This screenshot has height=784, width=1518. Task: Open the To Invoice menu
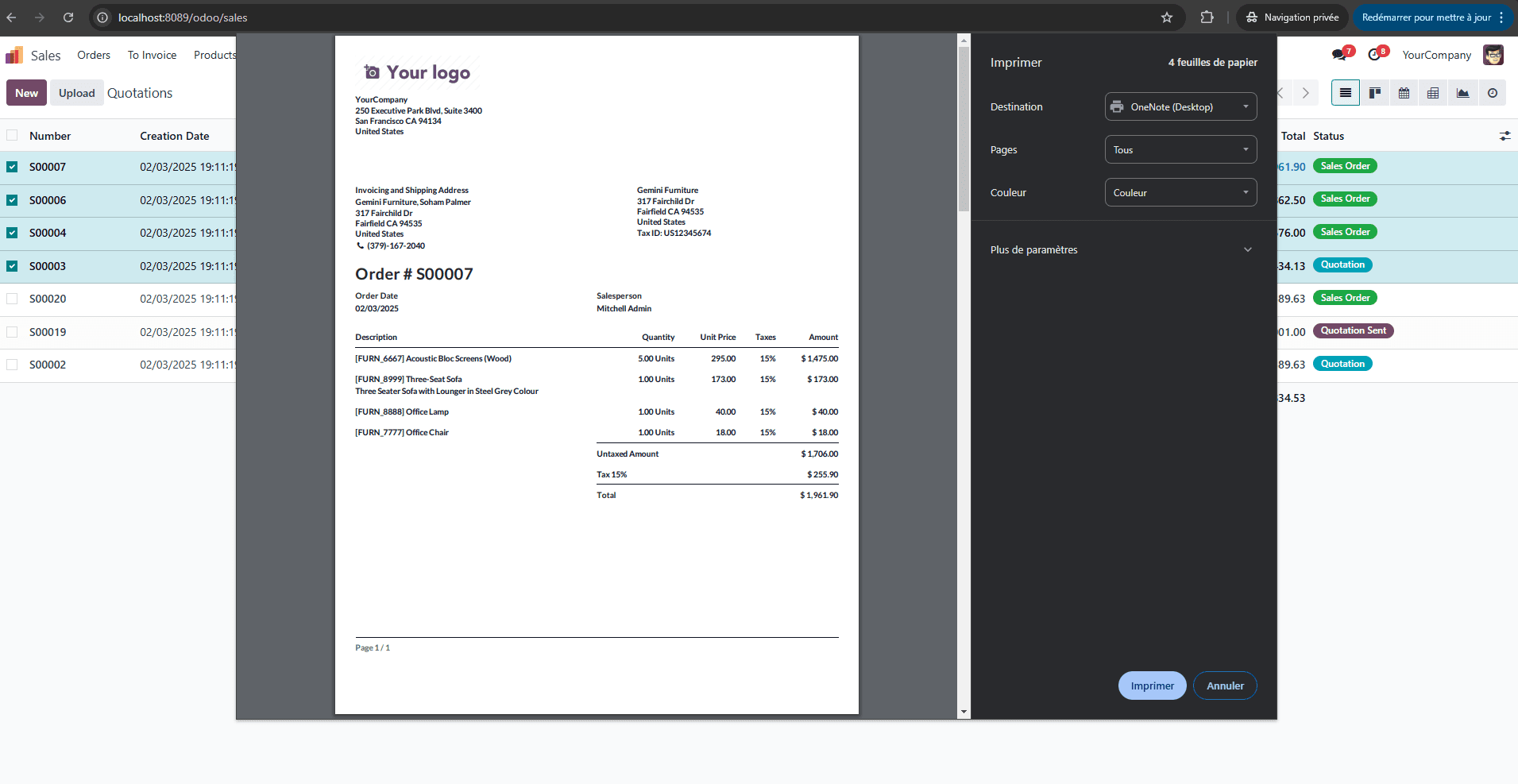coord(152,55)
